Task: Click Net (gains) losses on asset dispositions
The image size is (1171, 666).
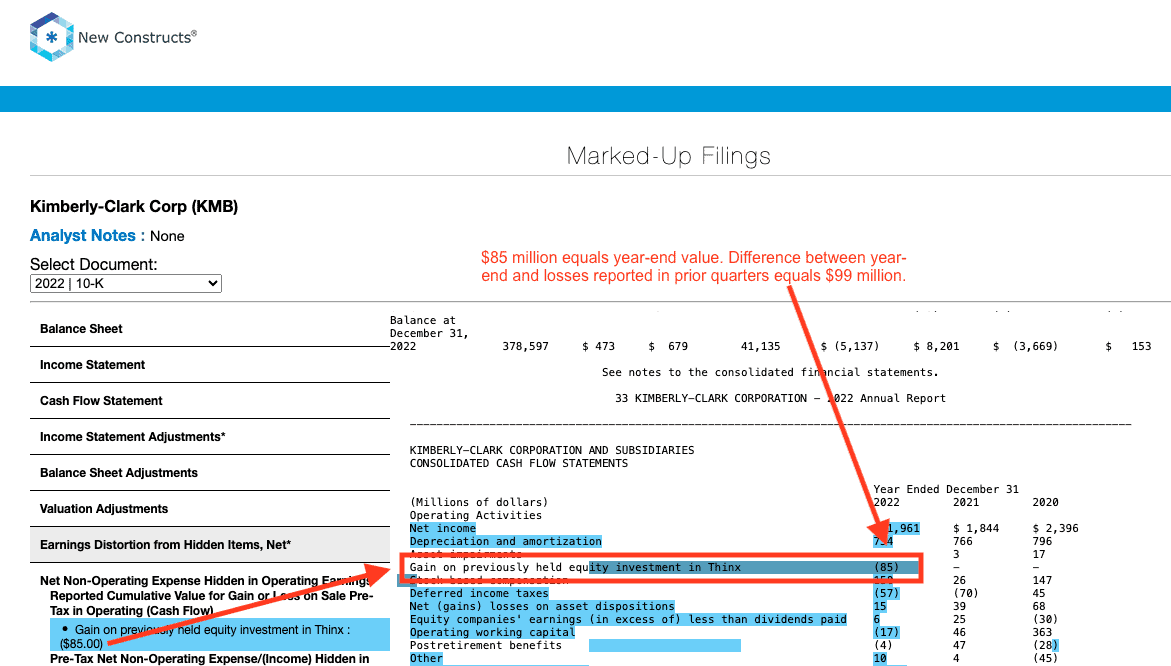Action: pyautogui.click(x=541, y=606)
